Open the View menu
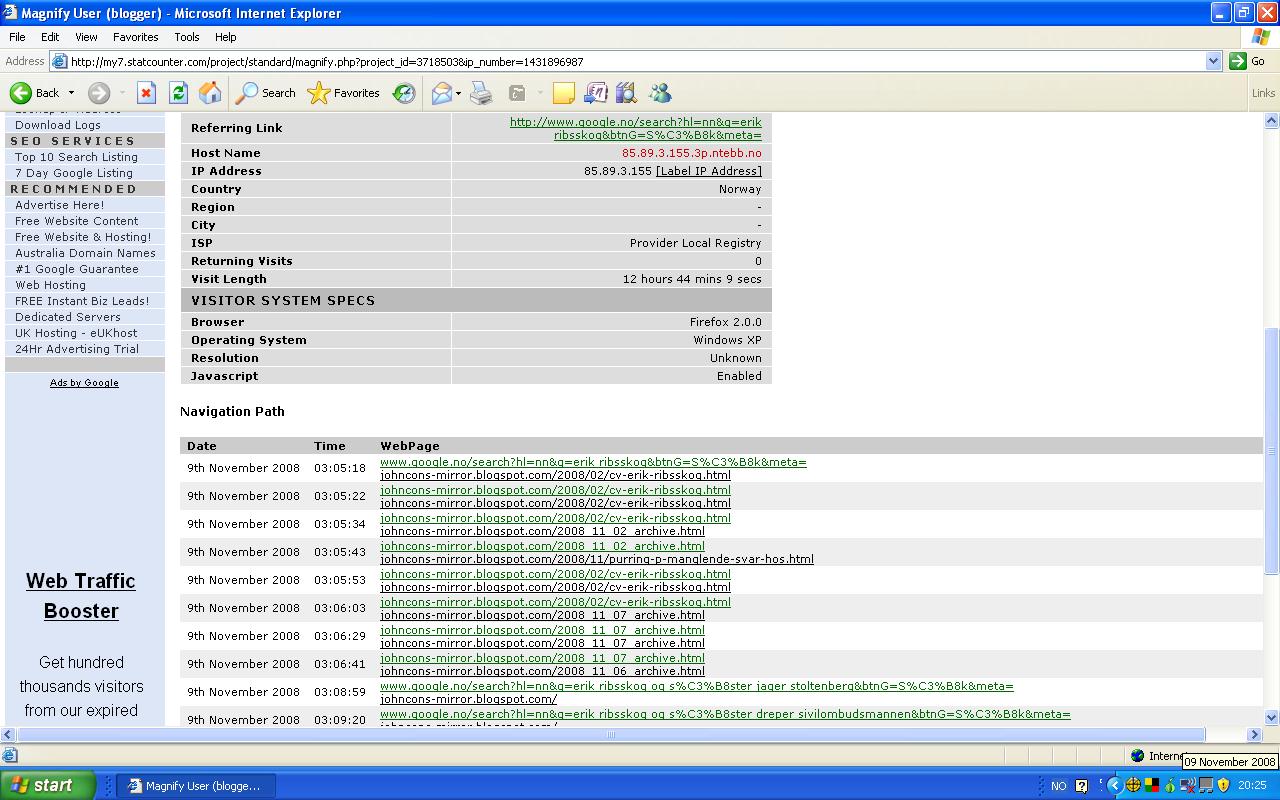This screenshot has width=1280, height=800. pos(86,37)
